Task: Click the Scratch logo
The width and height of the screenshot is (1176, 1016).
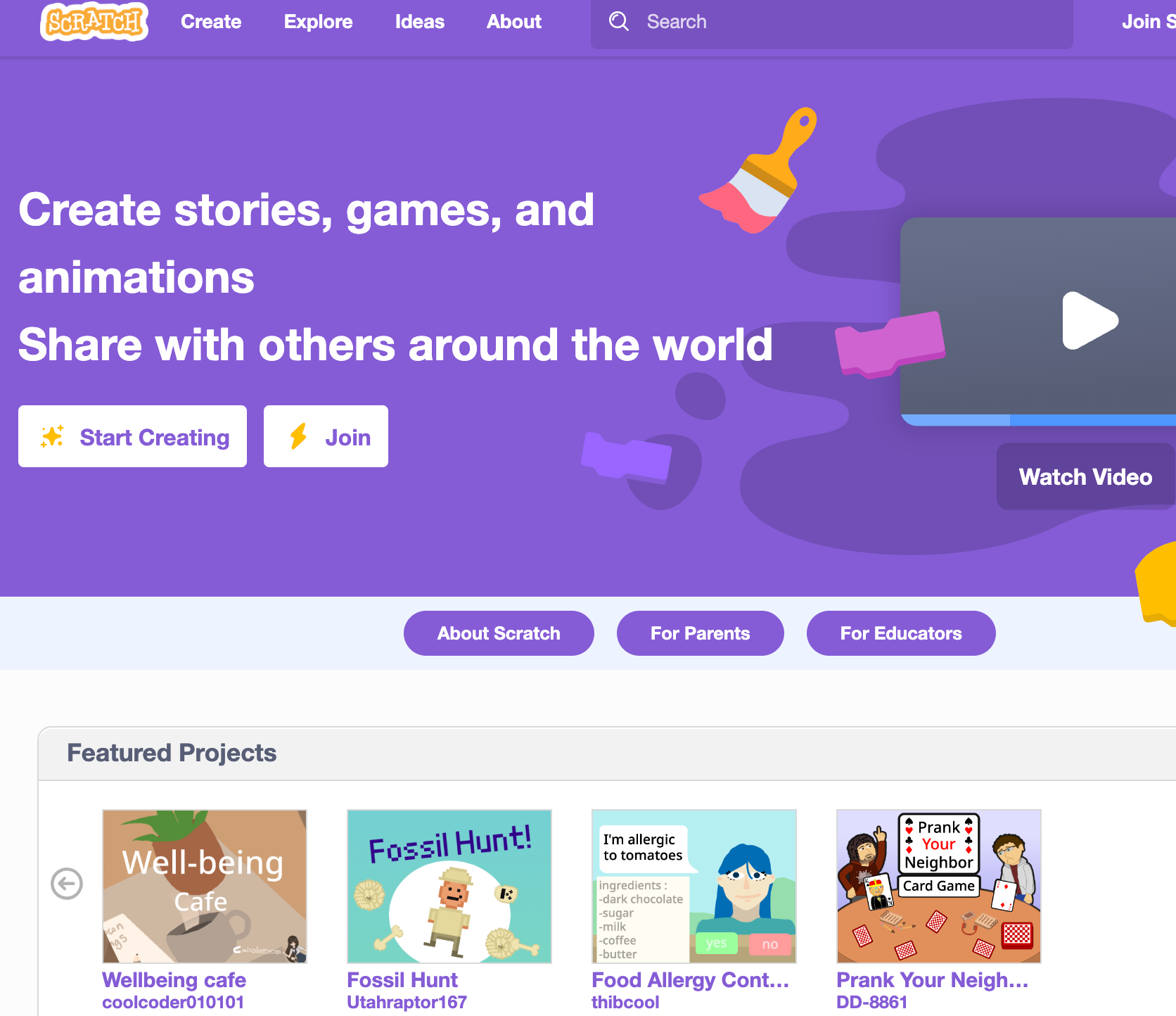Action: (94, 21)
